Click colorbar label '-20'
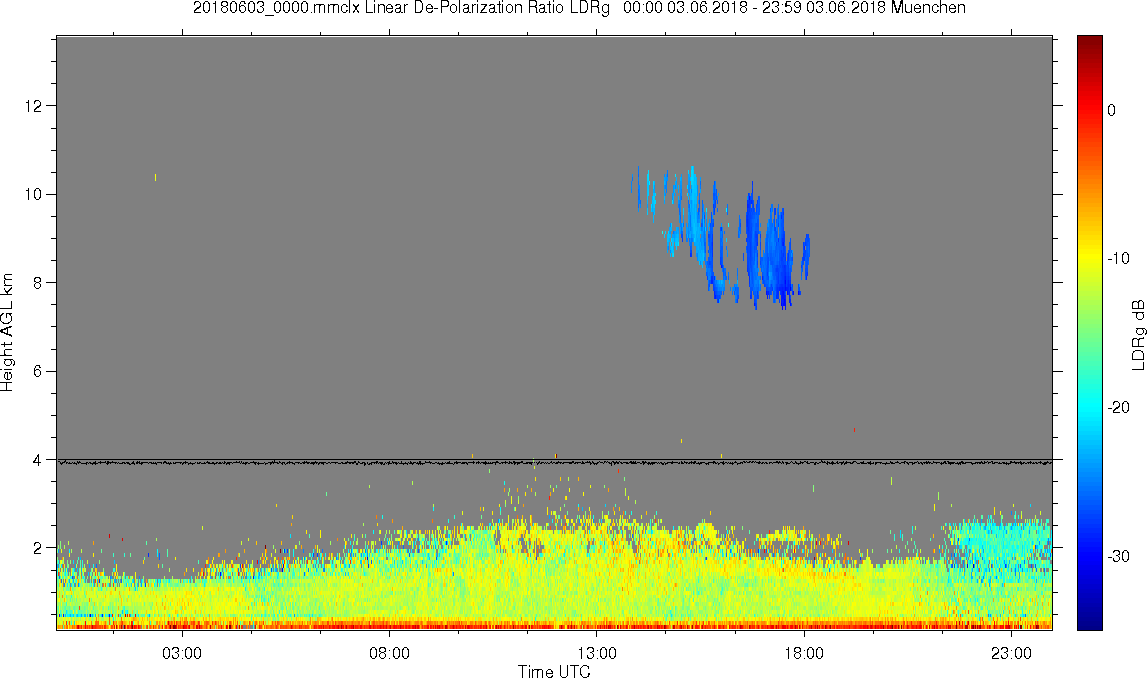This screenshot has width=1147, height=678. (x=1118, y=408)
